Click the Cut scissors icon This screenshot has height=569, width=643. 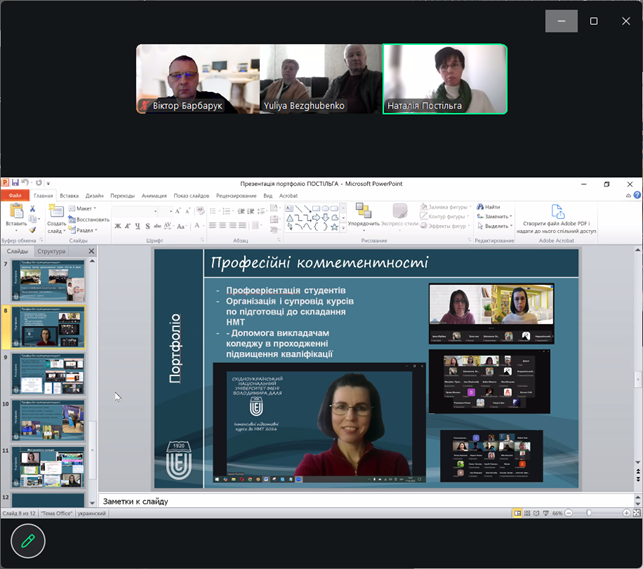pos(32,209)
